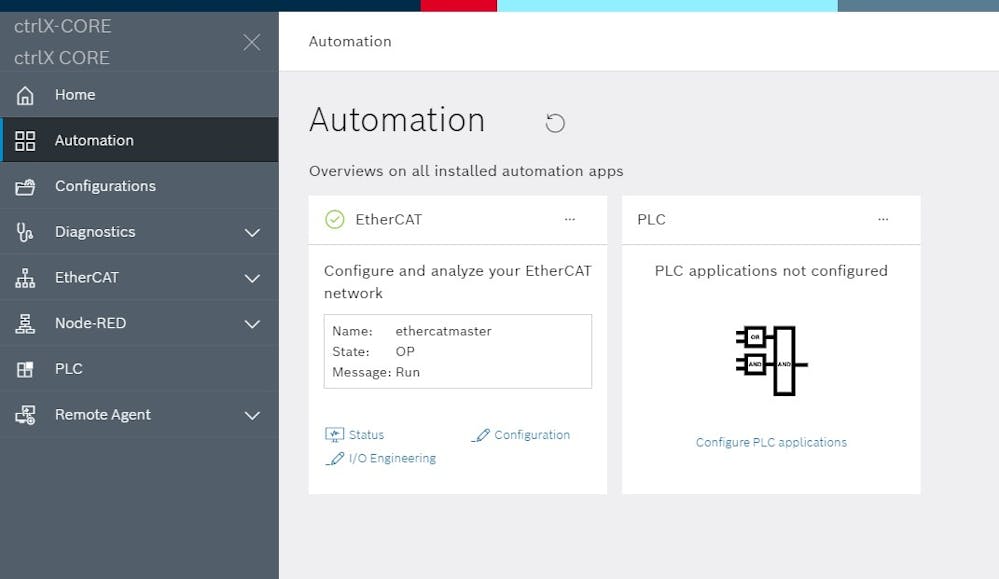Click the EtherCAT card title
The image size is (999, 579).
click(x=389, y=219)
